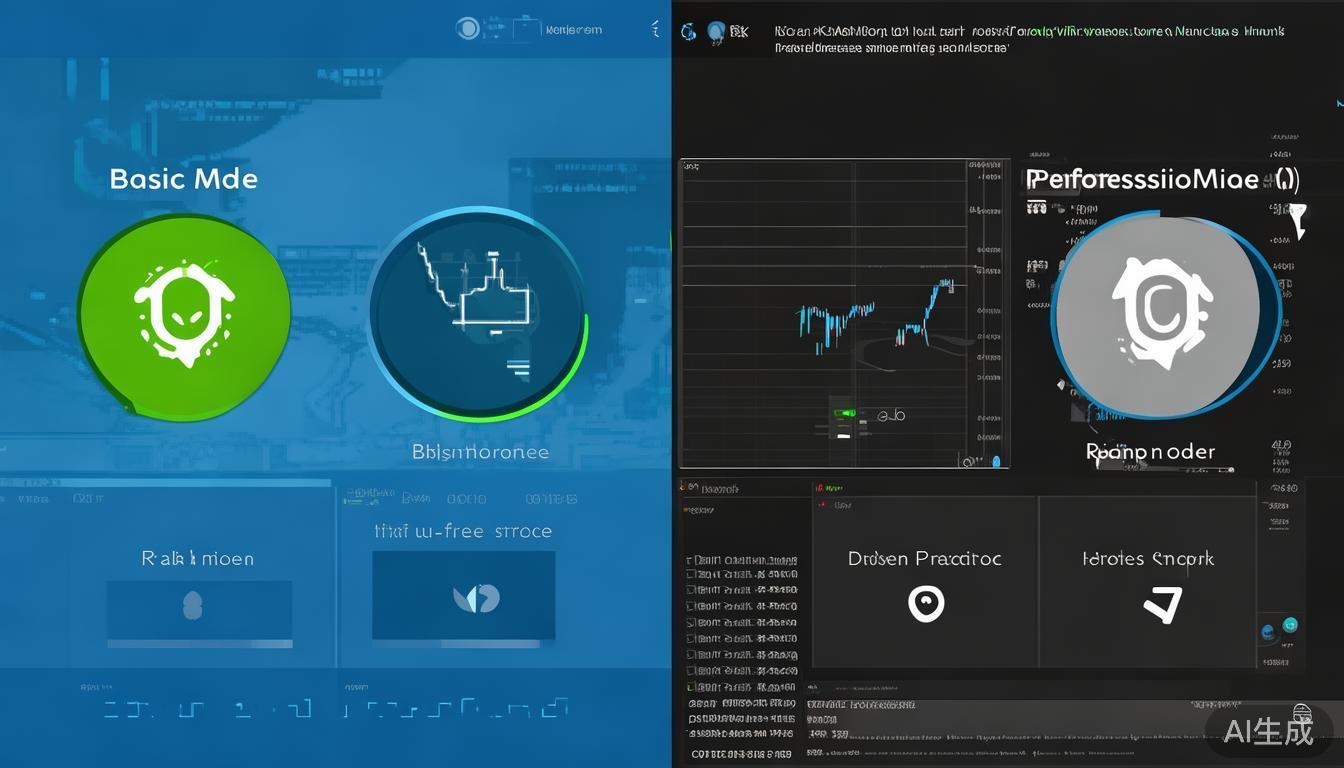Screen dimensions: 1344x768
Task: Click the green Basic Mode circle icon
Action: pyautogui.click(x=184, y=316)
